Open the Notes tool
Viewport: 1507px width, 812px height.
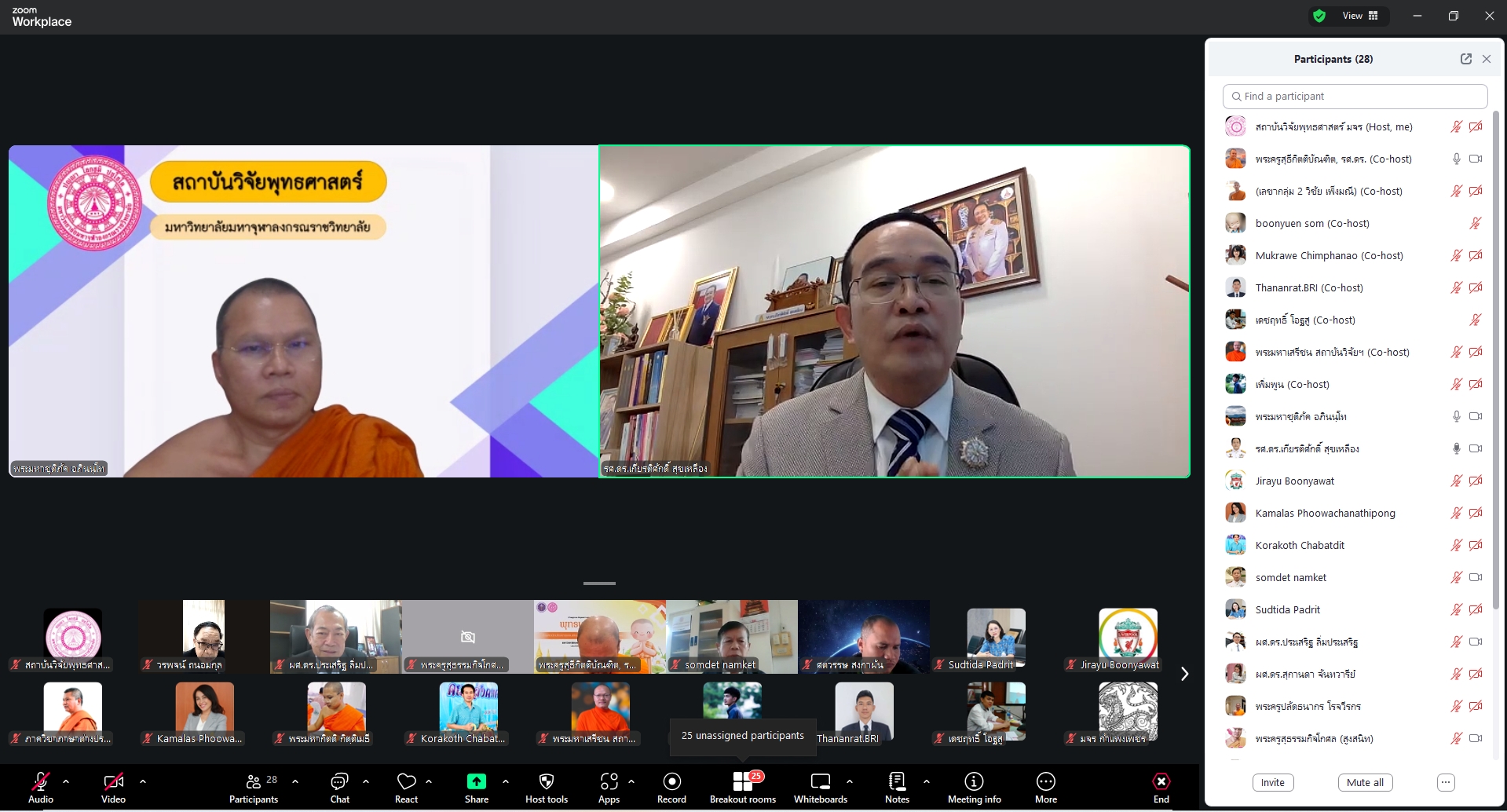[x=897, y=787]
